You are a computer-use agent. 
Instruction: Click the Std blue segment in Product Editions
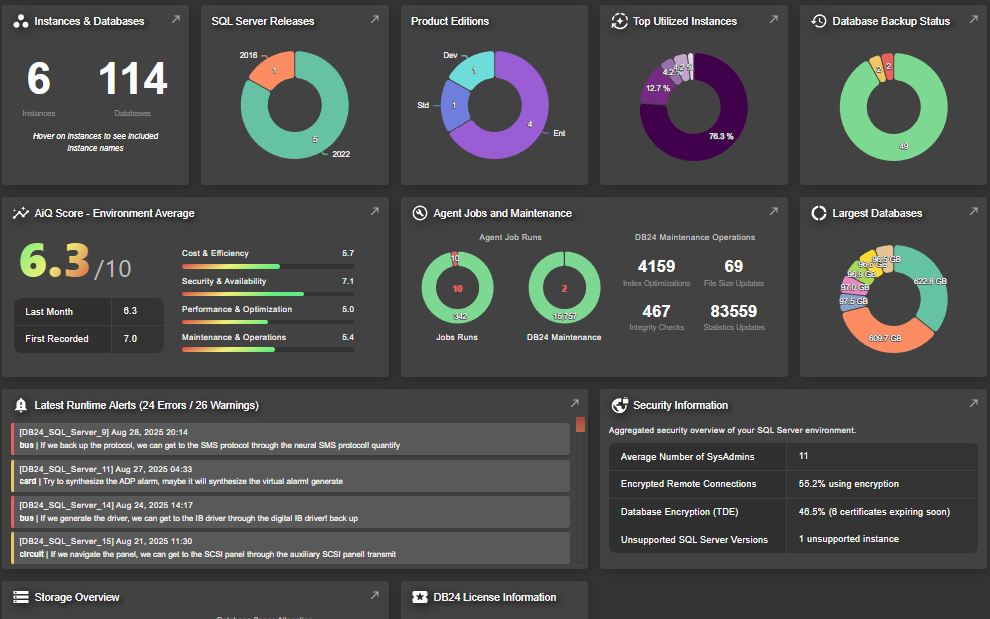coord(454,105)
